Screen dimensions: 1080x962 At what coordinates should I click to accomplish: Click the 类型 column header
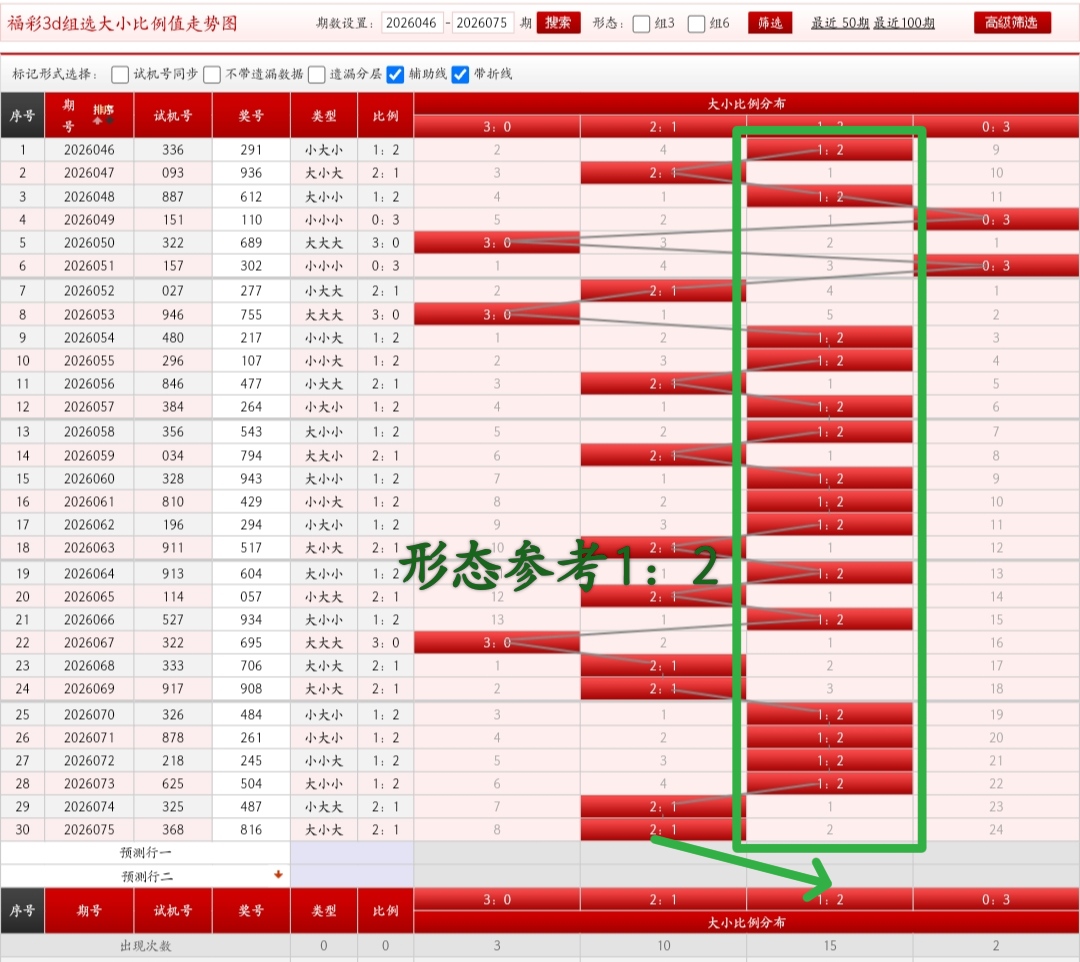324,116
